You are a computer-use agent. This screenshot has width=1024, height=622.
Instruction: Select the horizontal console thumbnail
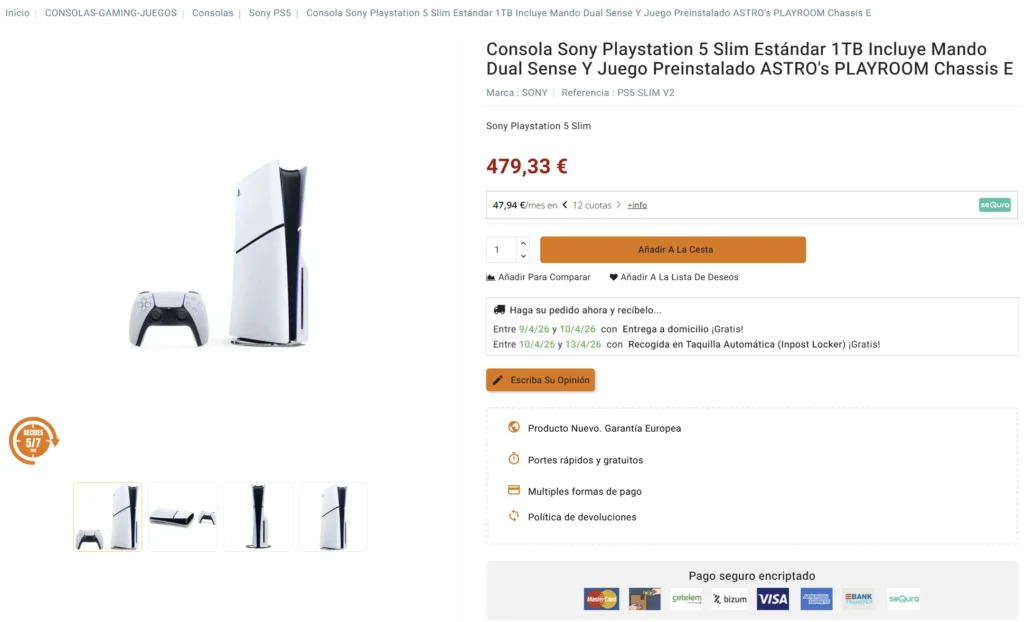pyautogui.click(x=182, y=516)
